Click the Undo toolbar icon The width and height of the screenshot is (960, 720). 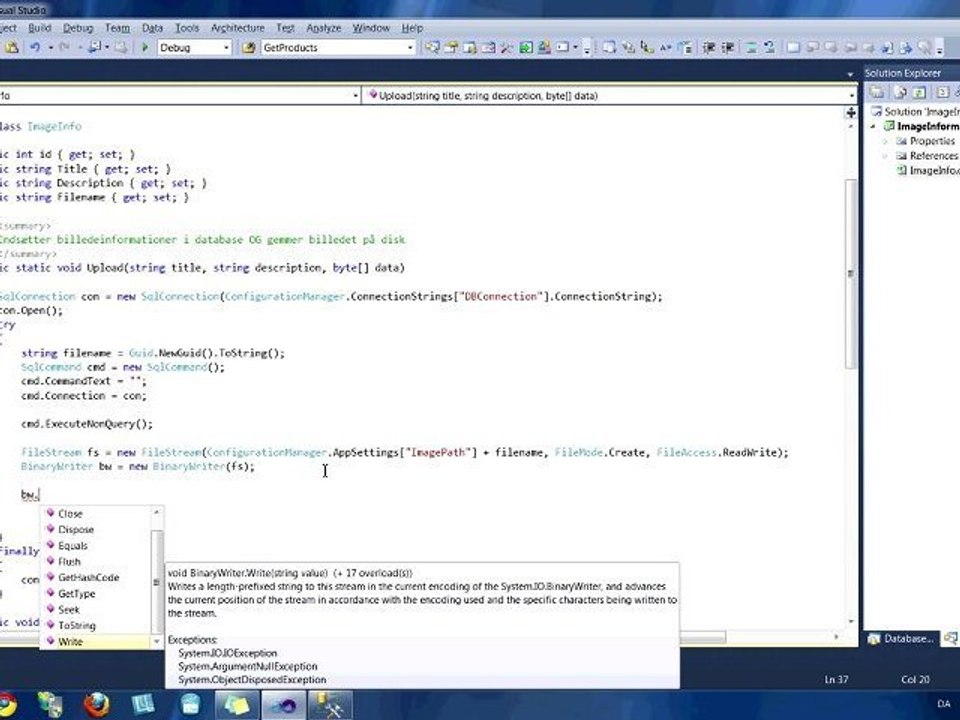click(x=35, y=47)
